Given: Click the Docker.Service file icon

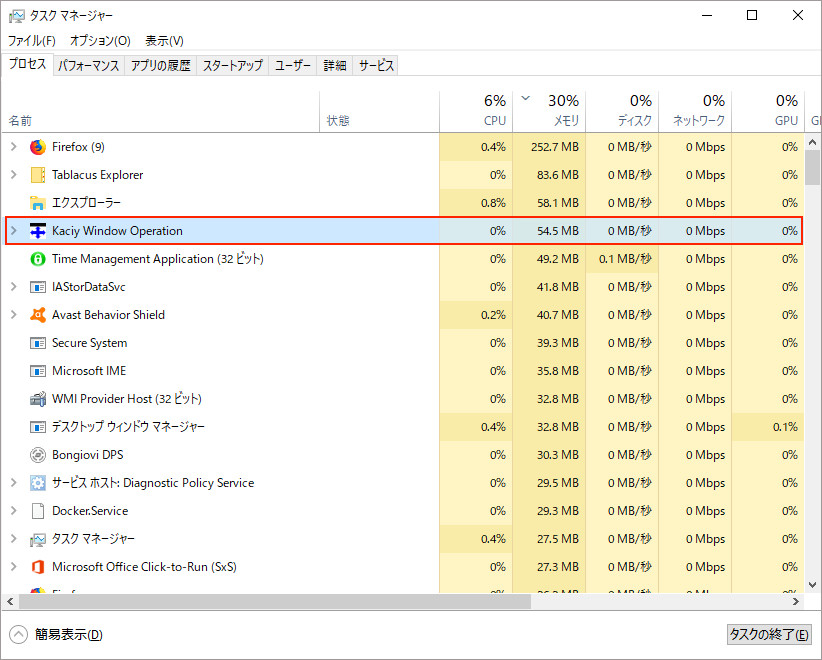Looking at the screenshot, I should pyautogui.click(x=38, y=511).
